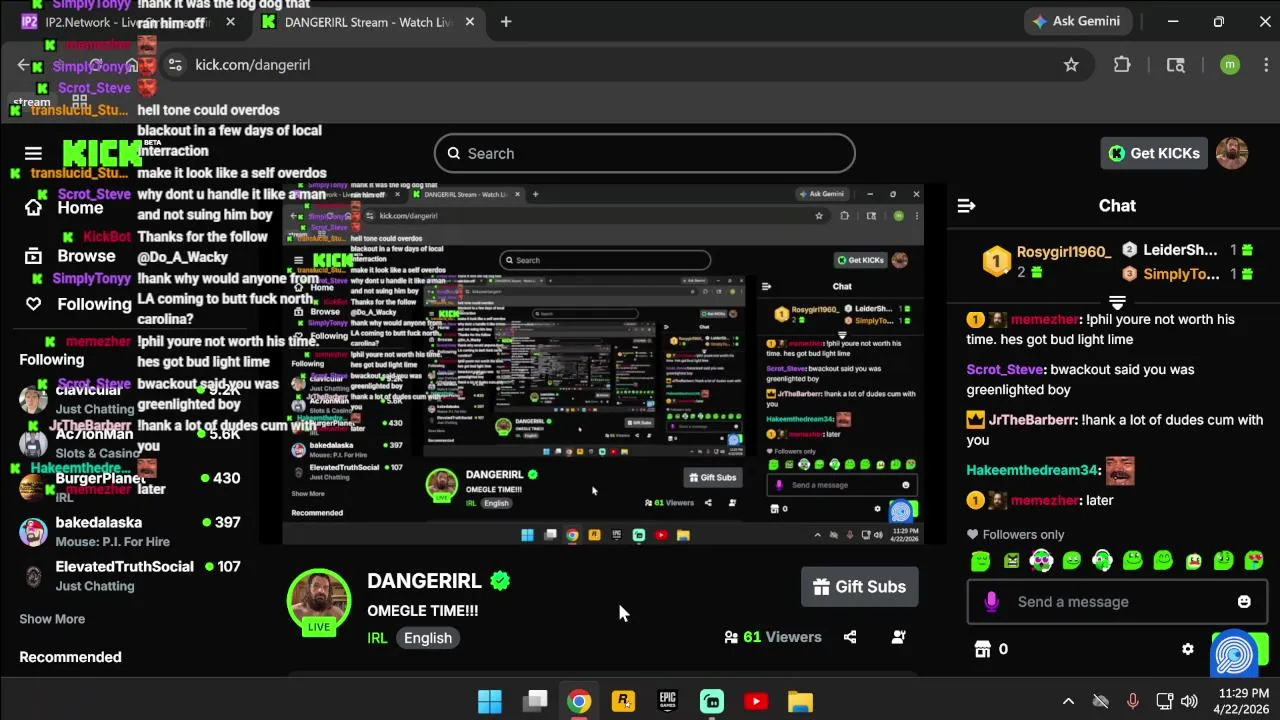Viewport: 1280px width, 720px height.
Task: Click the purple microphone icon in chat input
Action: pyautogui.click(x=991, y=602)
